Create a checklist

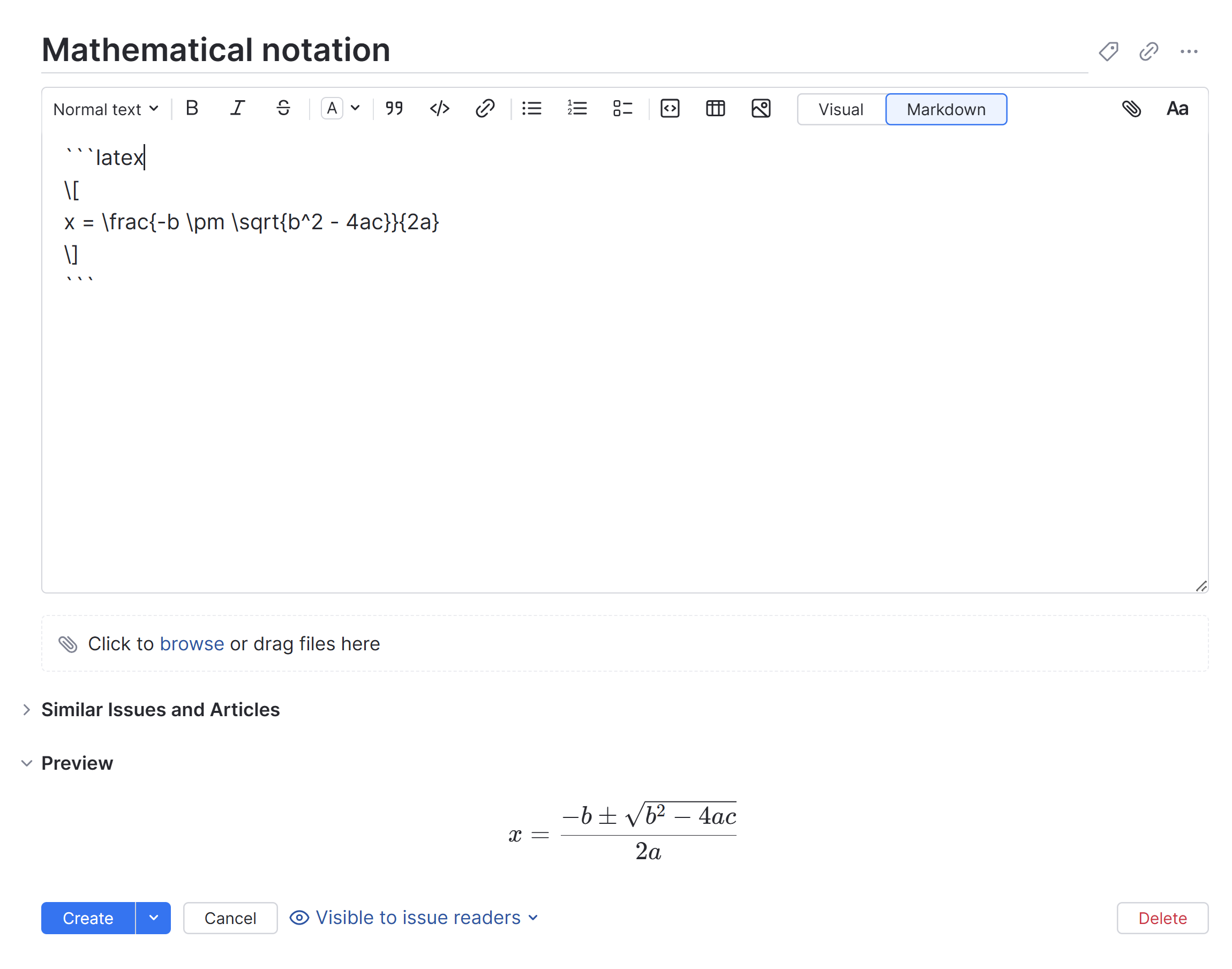tap(622, 108)
